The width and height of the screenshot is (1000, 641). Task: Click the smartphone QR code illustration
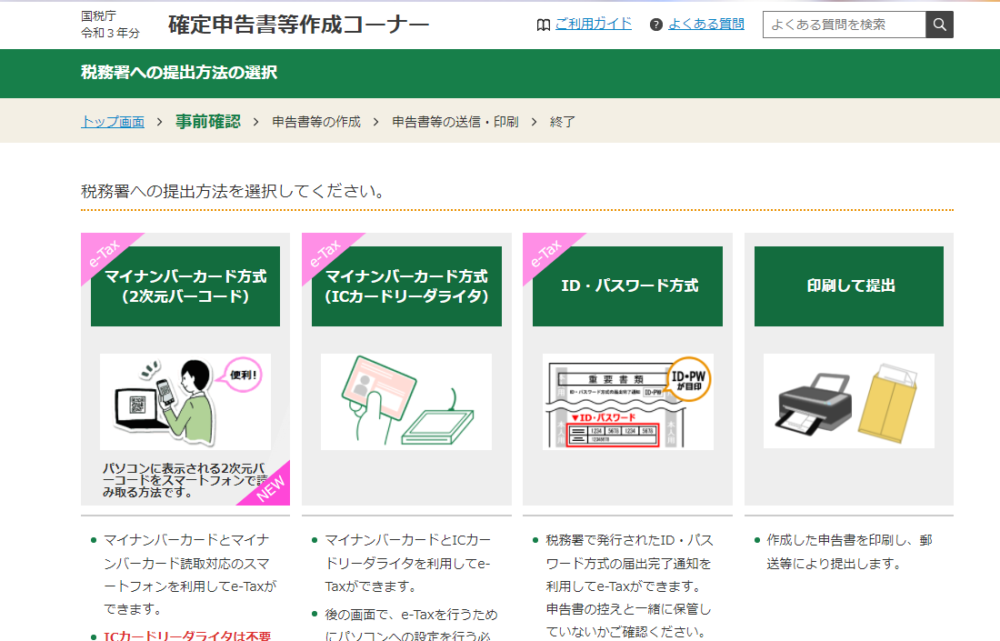[185, 400]
